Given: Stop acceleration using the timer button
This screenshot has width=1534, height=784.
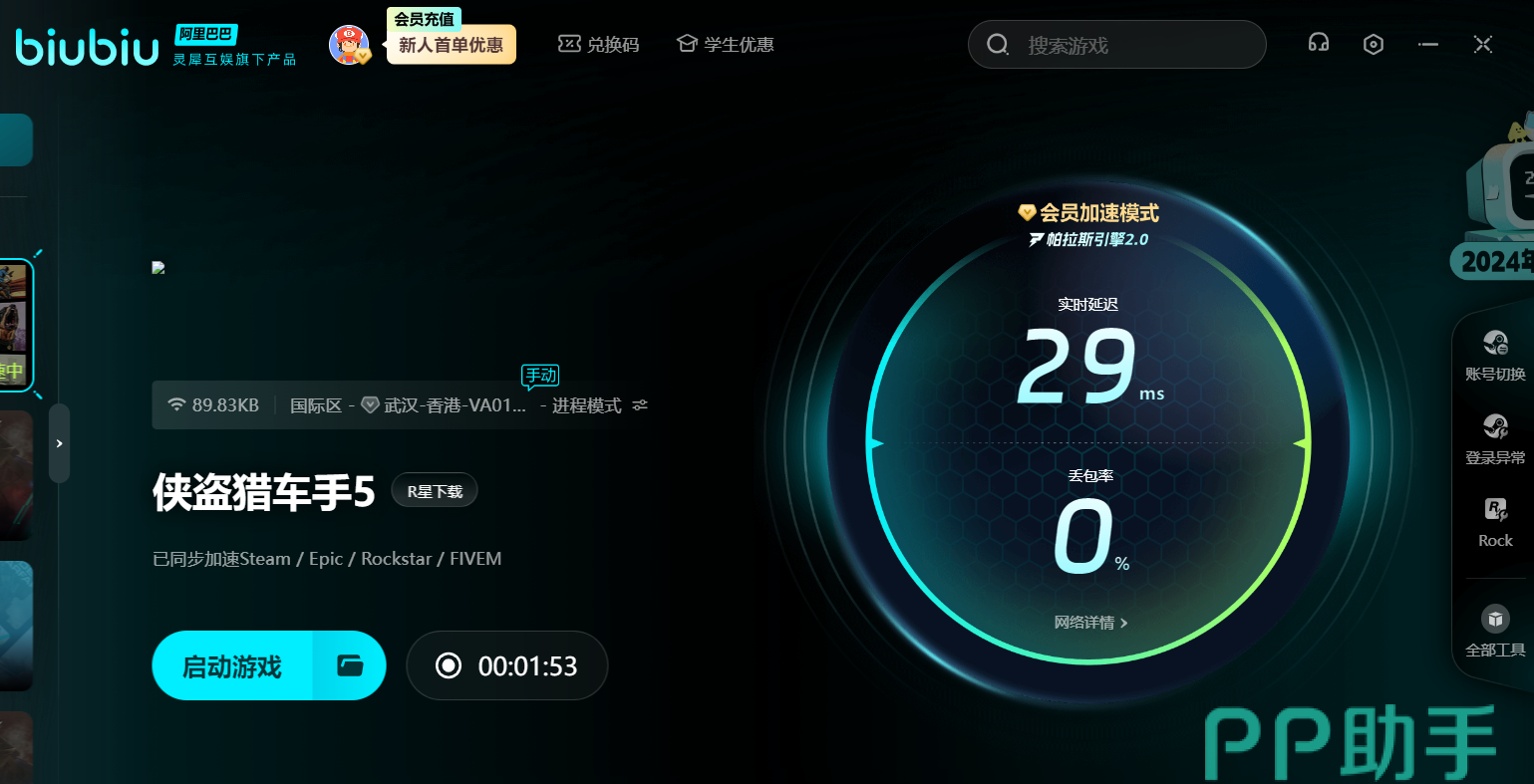Looking at the screenshot, I should [x=507, y=665].
